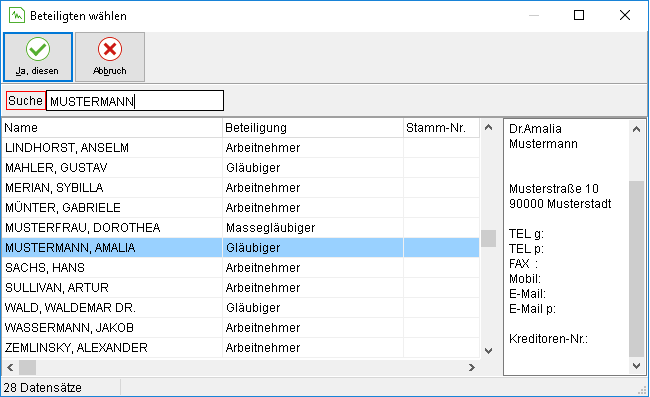Sort list by the Name column header

112,128
